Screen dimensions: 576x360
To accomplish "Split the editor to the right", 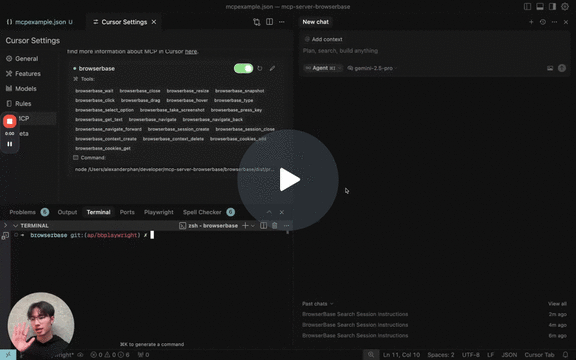I will click(269, 22).
